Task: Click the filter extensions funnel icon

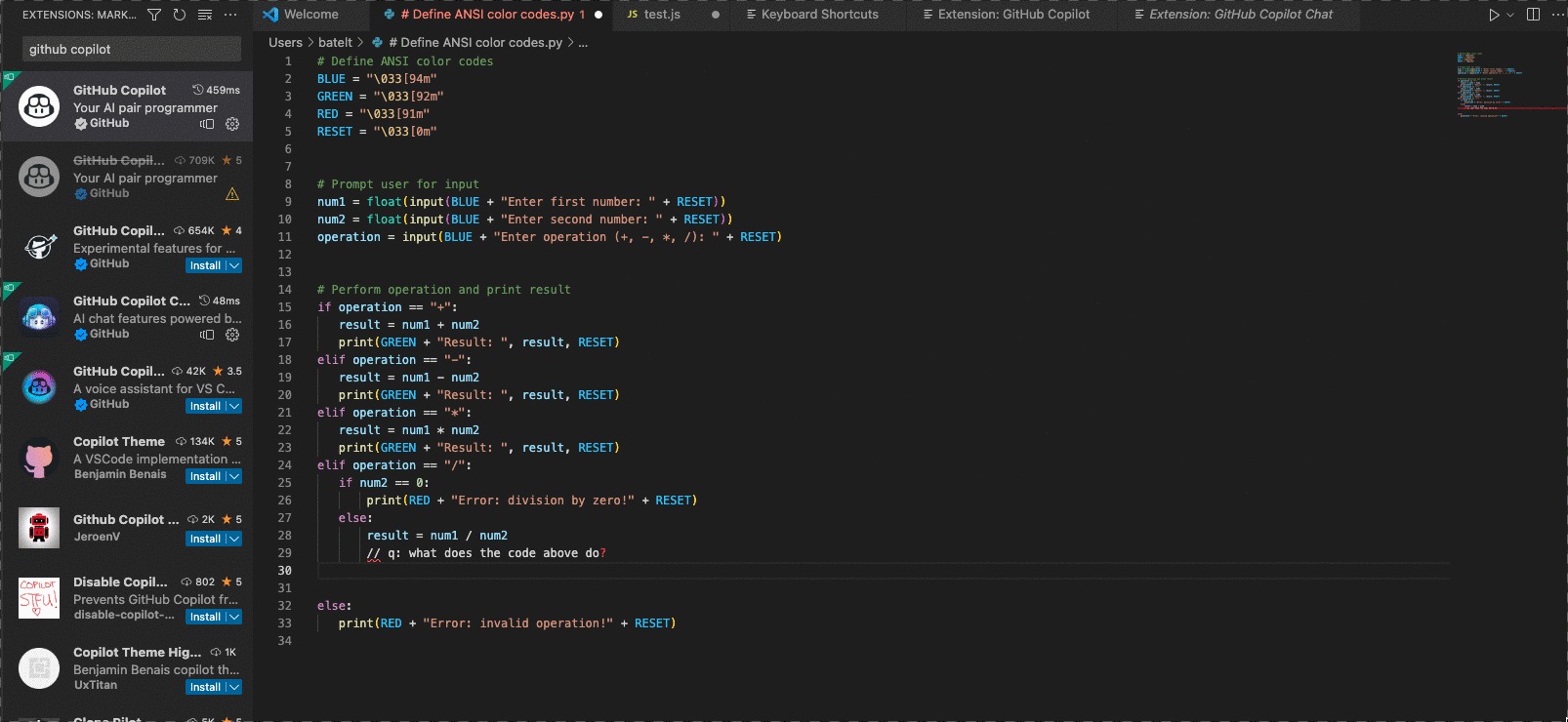Action: 154,15
